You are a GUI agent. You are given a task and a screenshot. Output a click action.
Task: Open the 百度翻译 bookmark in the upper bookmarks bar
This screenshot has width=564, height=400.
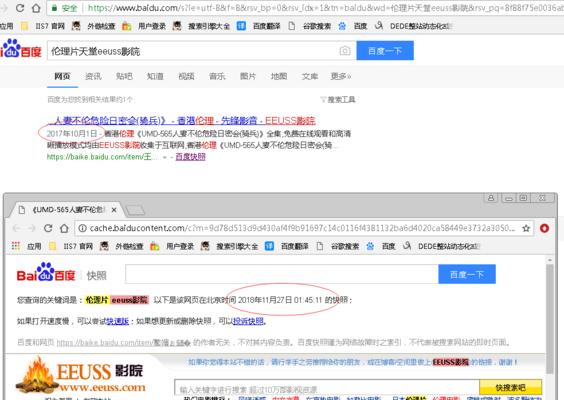[x=259, y=26]
